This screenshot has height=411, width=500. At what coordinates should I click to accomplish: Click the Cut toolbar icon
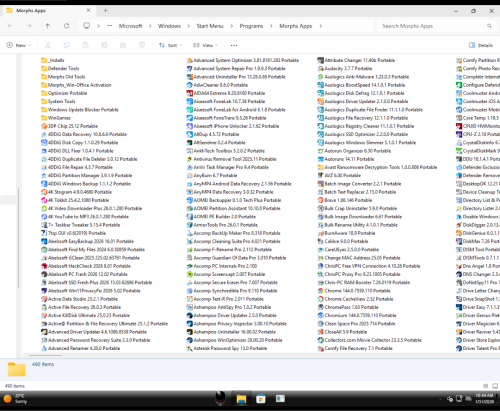pos(48,45)
